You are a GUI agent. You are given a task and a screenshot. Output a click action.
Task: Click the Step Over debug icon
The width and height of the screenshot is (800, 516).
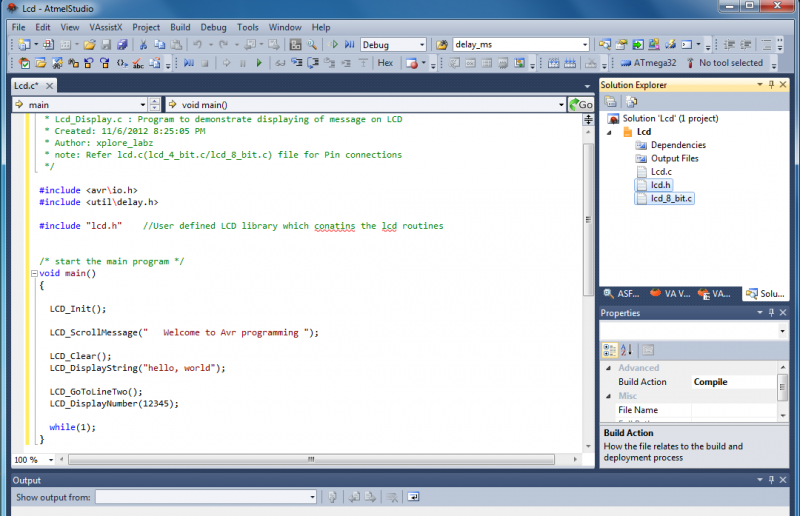click(313, 63)
